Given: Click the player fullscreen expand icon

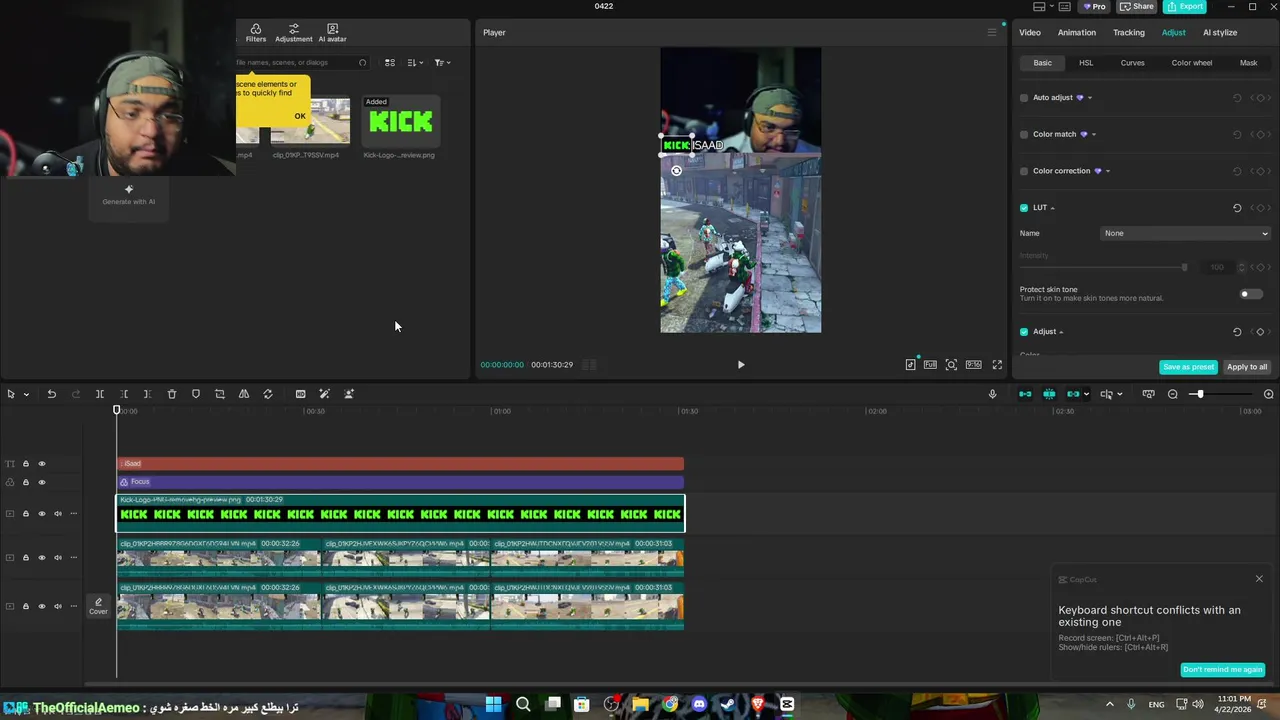Looking at the screenshot, I should pyautogui.click(x=997, y=365).
